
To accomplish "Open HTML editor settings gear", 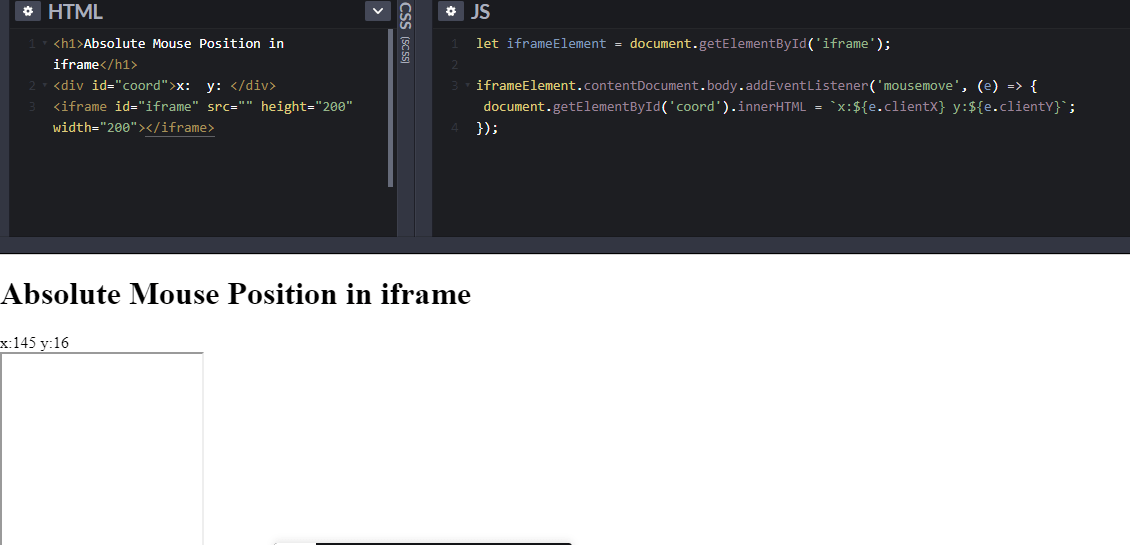I will [28, 12].
